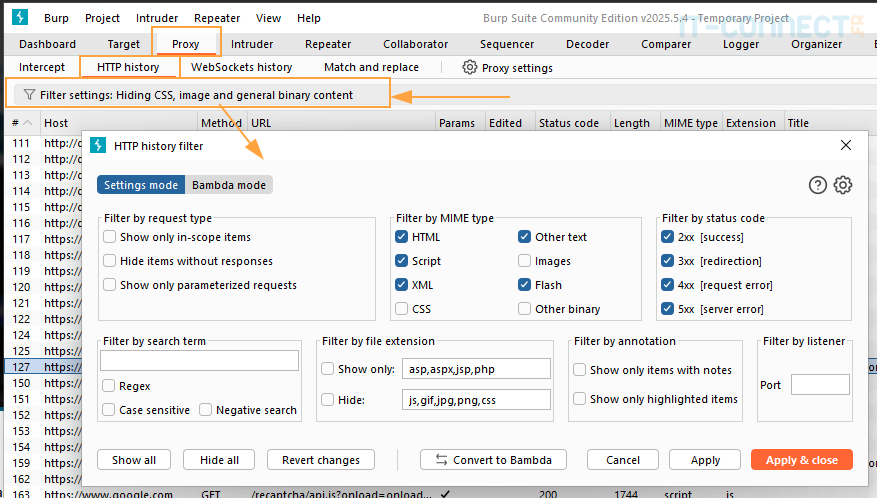Viewport: 877px width, 498px height.
Task: Uncheck the 4xx request error filter
Action: coord(667,285)
